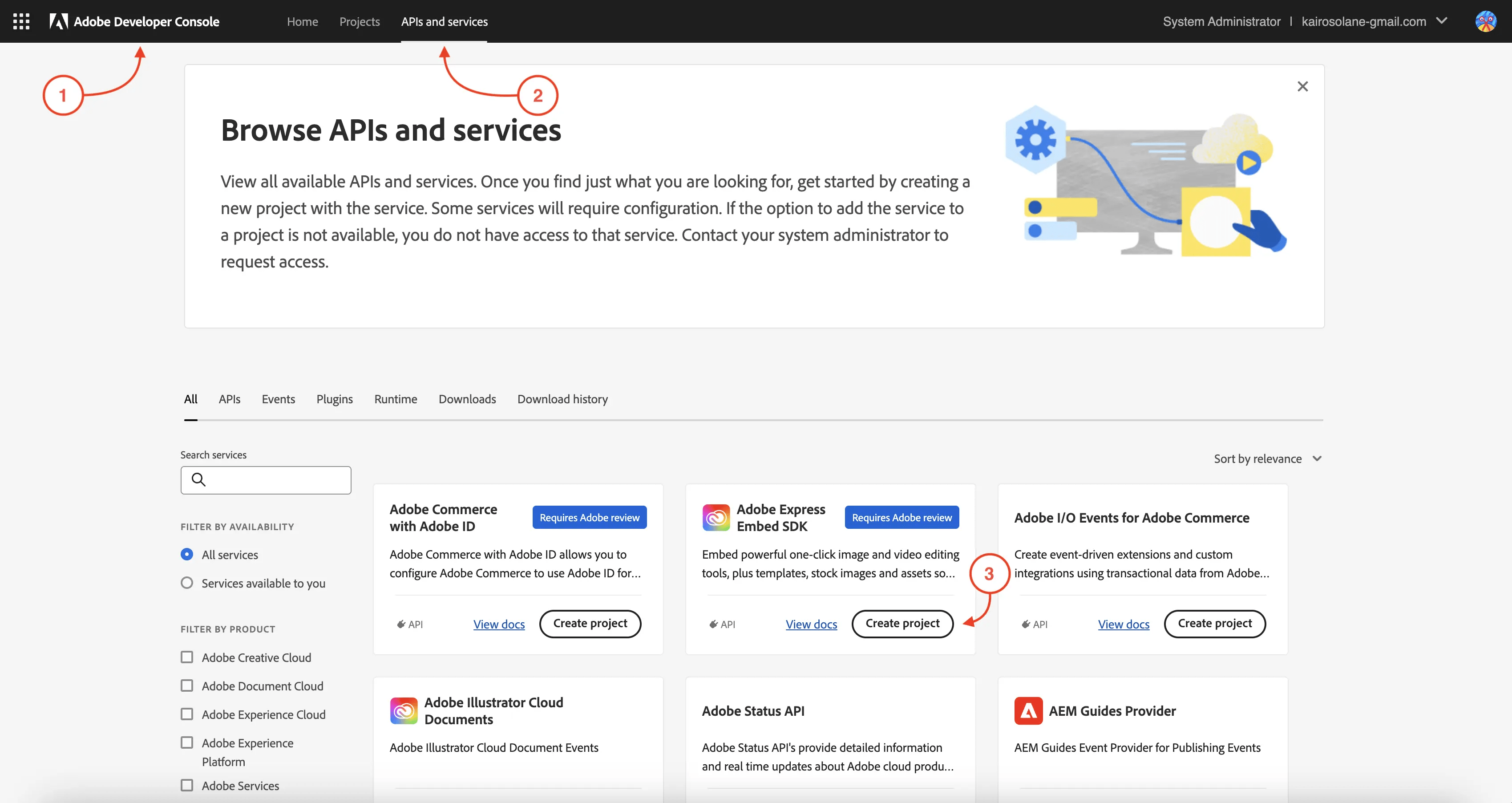1512x803 pixels.
Task: Select Services available to you radio
Action: [x=186, y=583]
